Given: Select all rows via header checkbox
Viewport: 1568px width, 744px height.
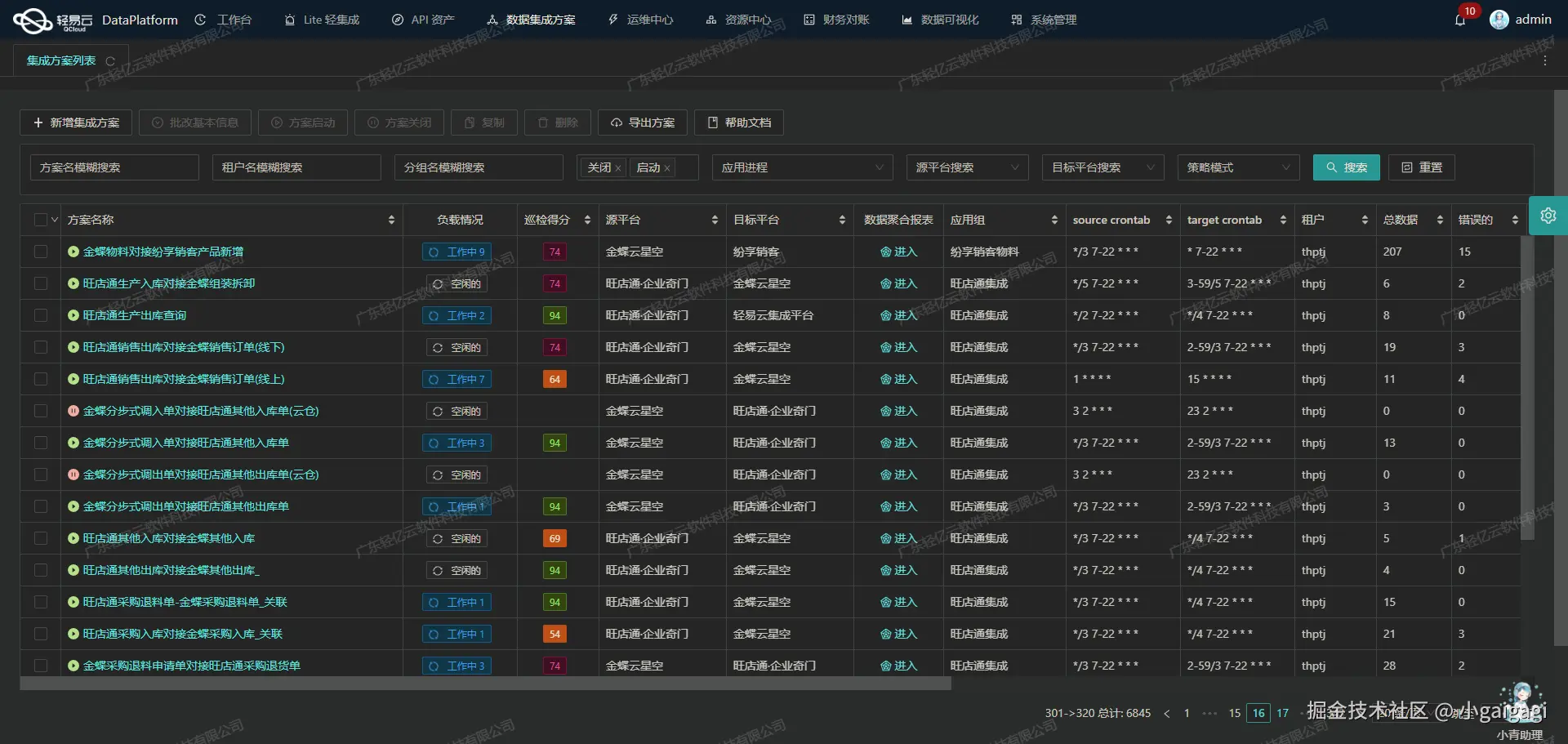Looking at the screenshot, I should 41,219.
